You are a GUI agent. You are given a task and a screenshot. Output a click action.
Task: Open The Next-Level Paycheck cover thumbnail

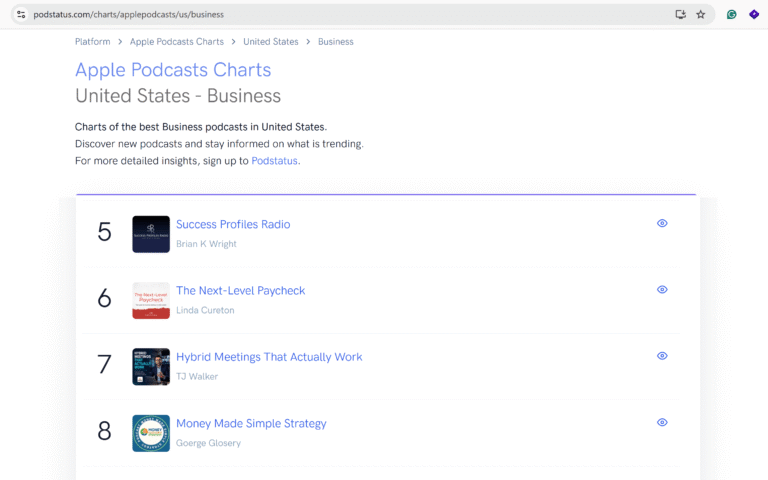pos(151,300)
